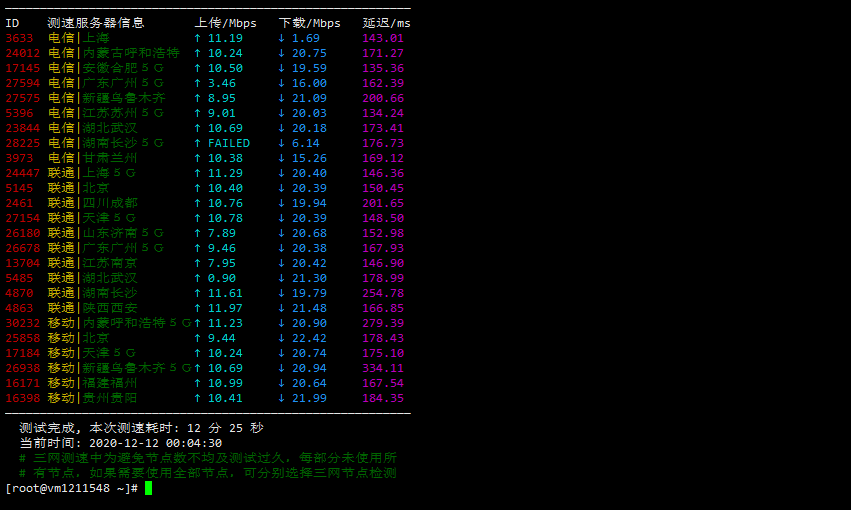Click the upload arrow in server 3633 row
This screenshot has width=851, height=510.
pyautogui.click(x=198, y=38)
